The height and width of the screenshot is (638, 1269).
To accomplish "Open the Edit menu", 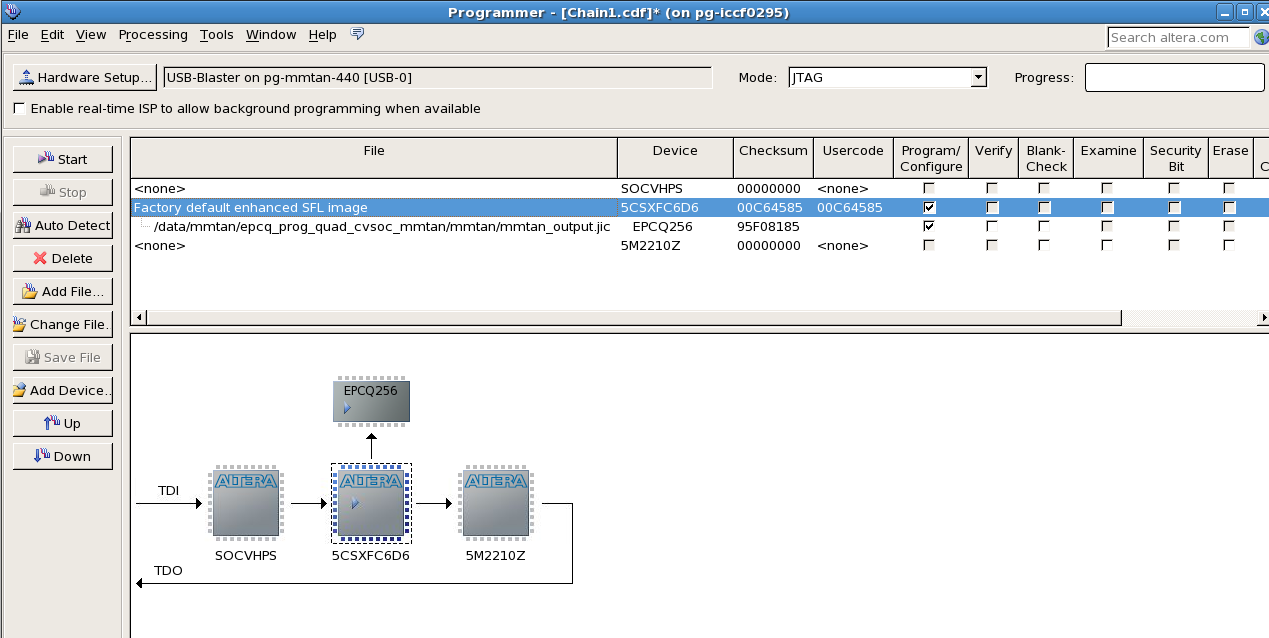I will [x=52, y=34].
